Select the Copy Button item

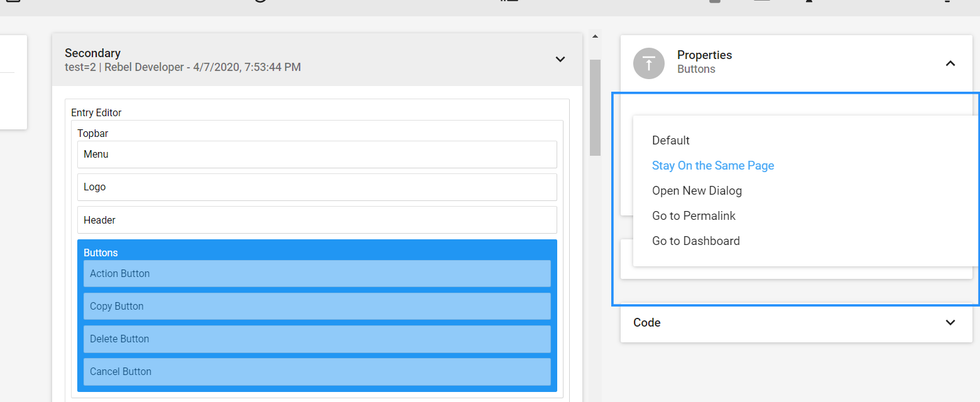click(x=316, y=306)
